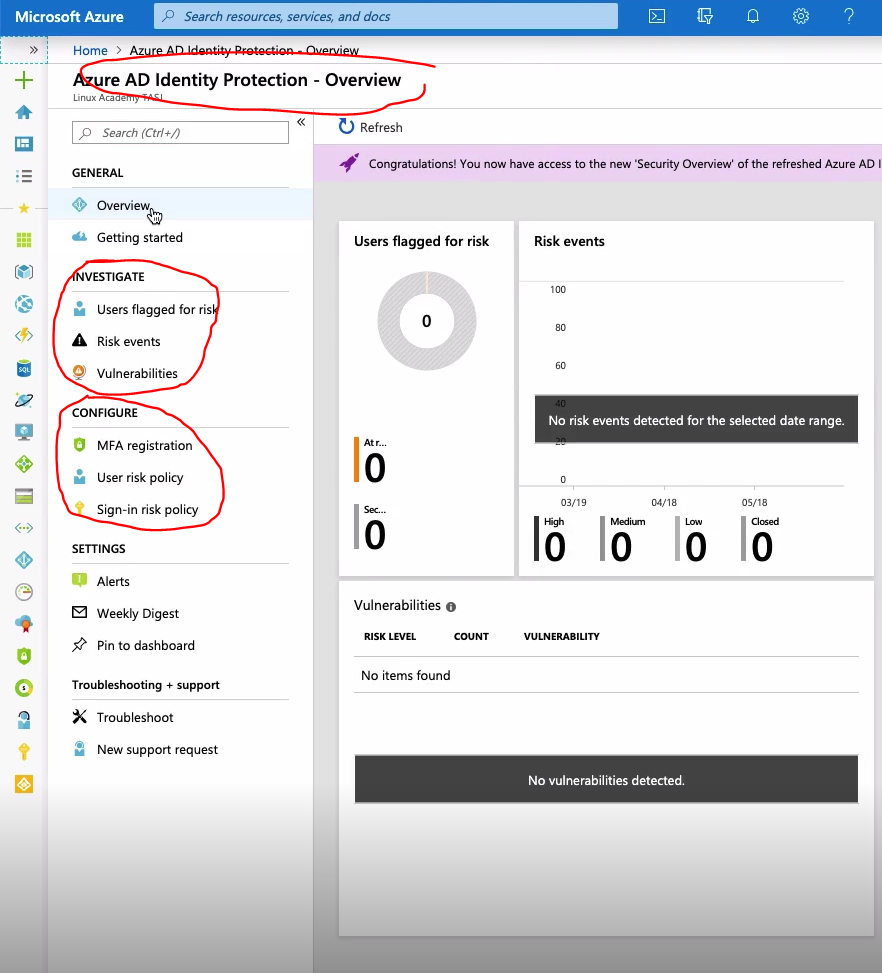Click the directory filter icon in top bar
The image size is (882, 973).
coord(705,16)
